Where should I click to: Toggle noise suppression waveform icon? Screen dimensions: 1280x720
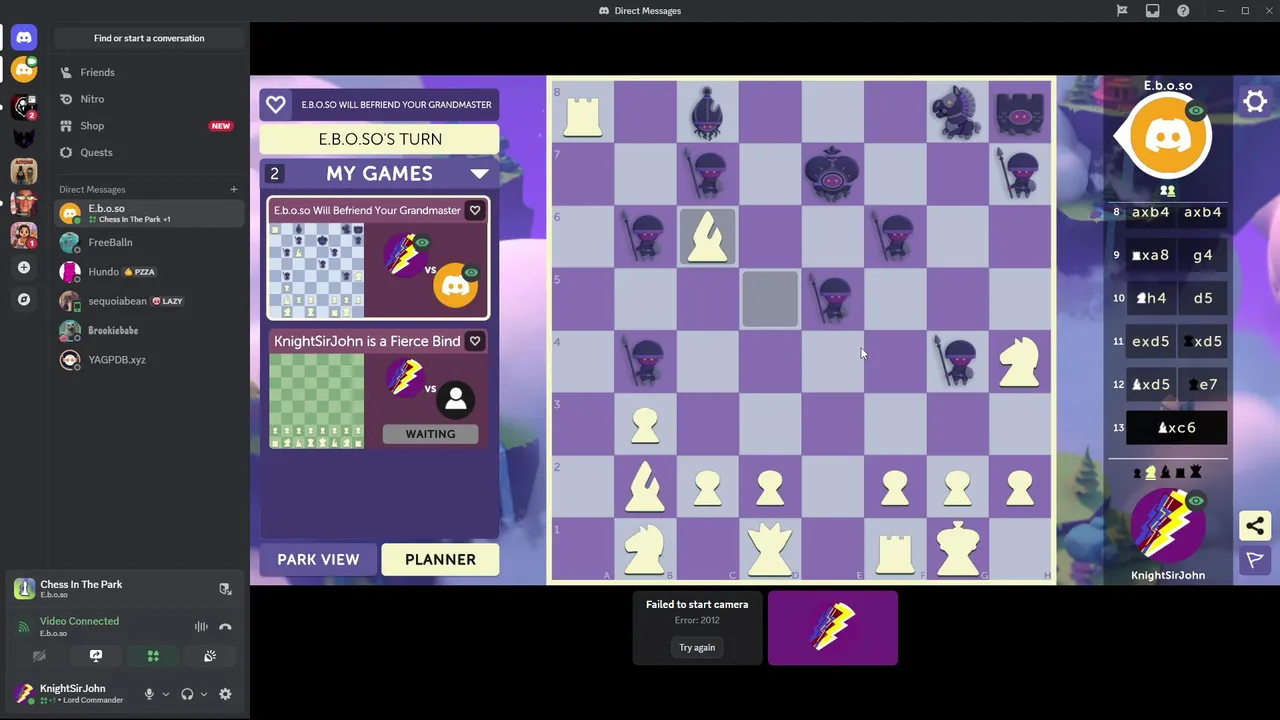(201, 627)
